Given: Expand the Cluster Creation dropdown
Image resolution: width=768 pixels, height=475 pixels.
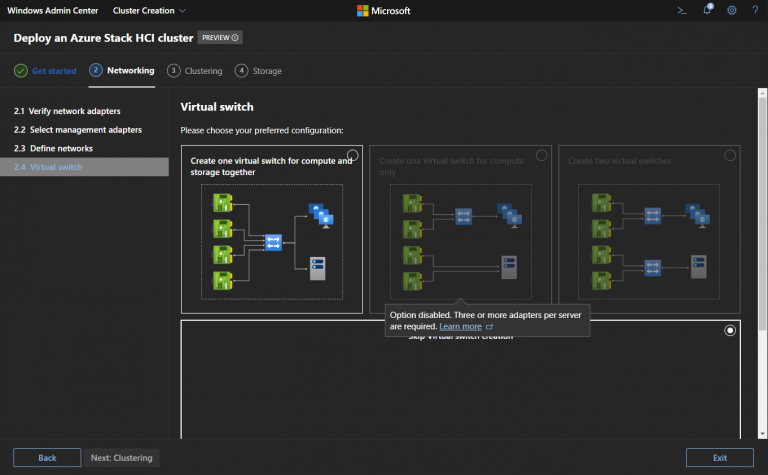Looking at the screenshot, I should [149, 10].
